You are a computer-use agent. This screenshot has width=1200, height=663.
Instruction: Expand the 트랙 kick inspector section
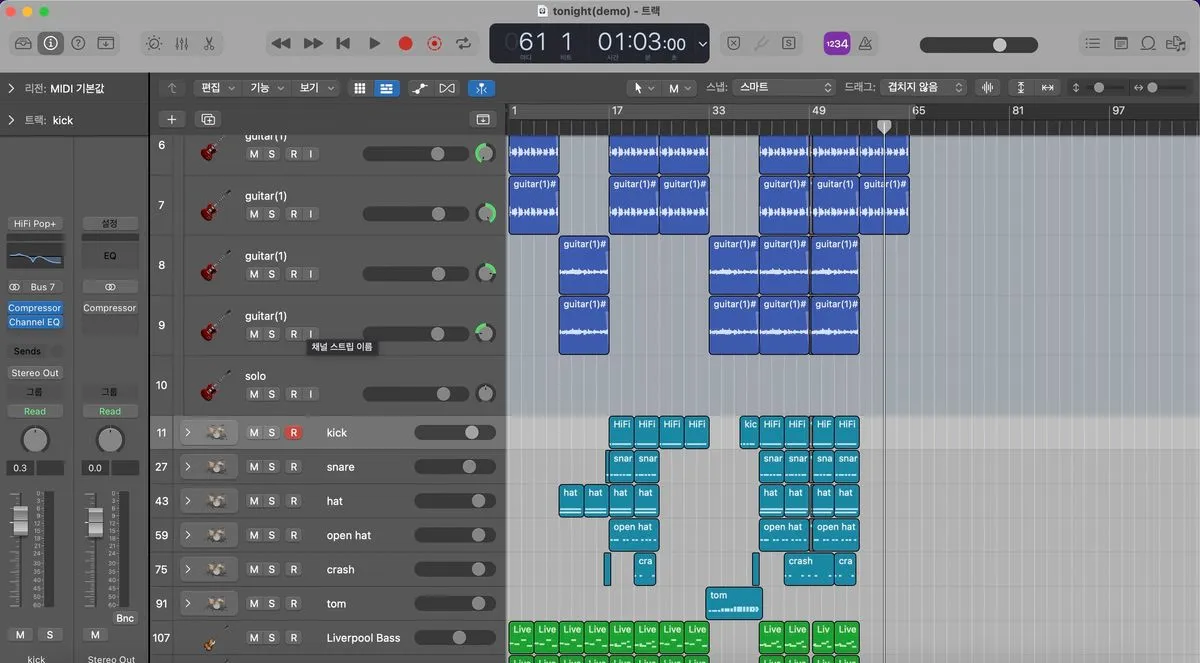[x=11, y=120]
